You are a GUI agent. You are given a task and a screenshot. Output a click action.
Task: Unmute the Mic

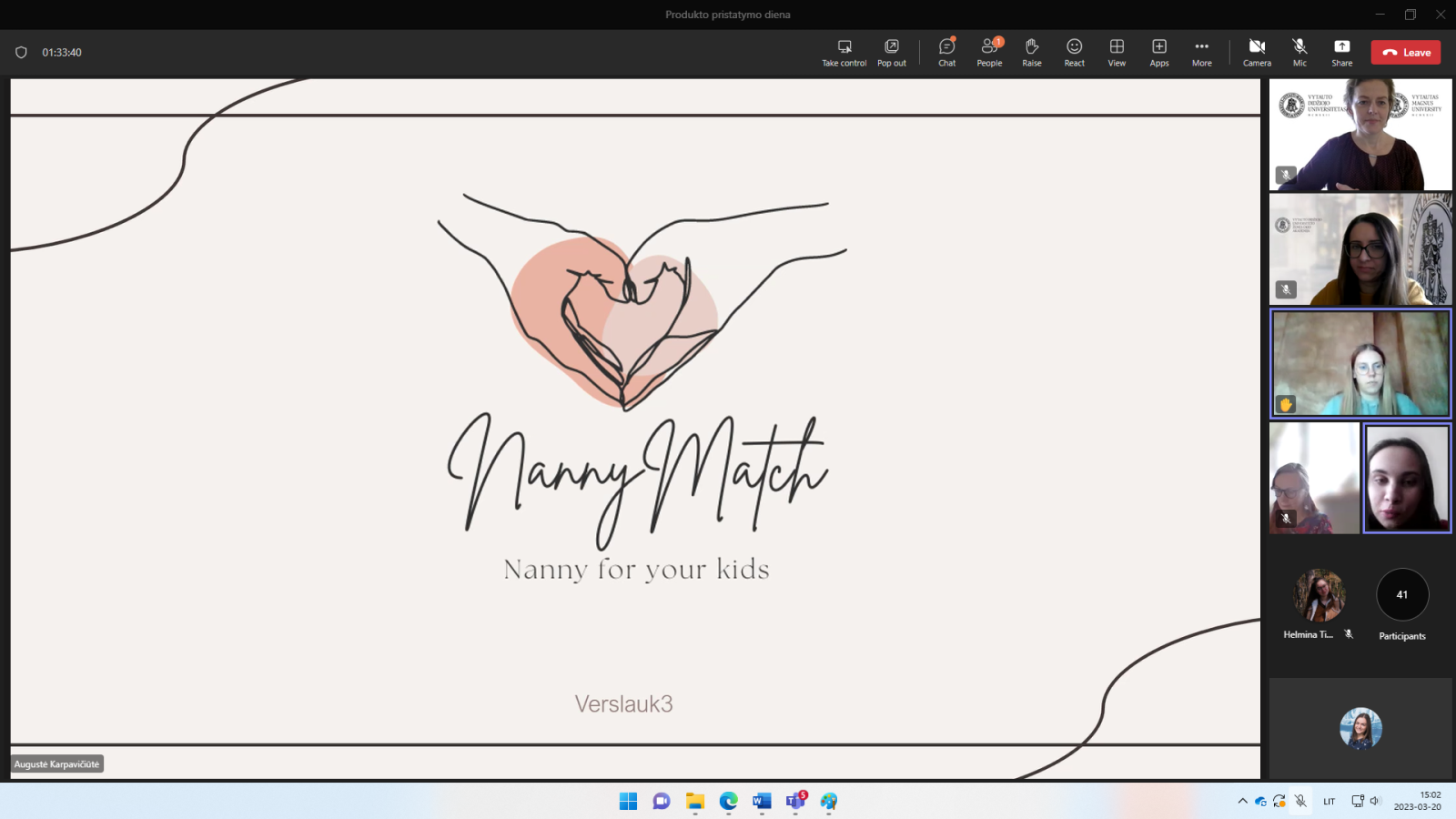1299,52
